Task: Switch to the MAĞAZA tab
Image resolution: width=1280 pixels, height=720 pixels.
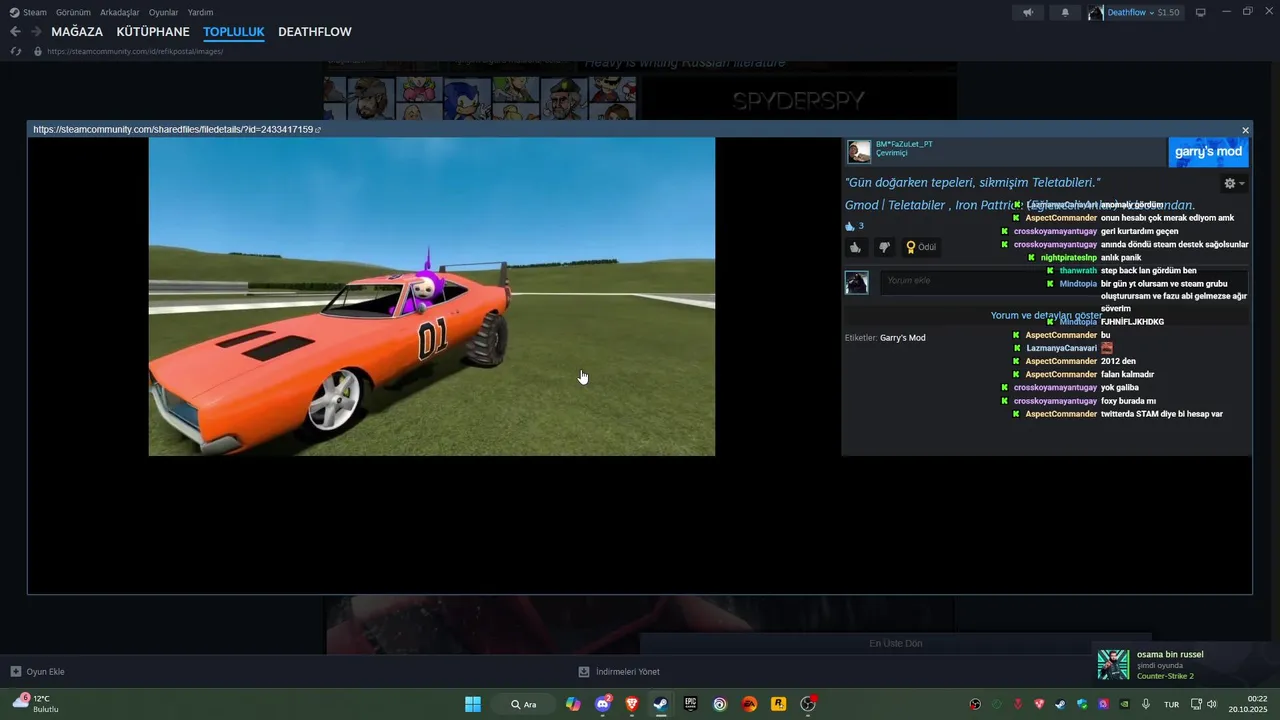Action: (77, 32)
